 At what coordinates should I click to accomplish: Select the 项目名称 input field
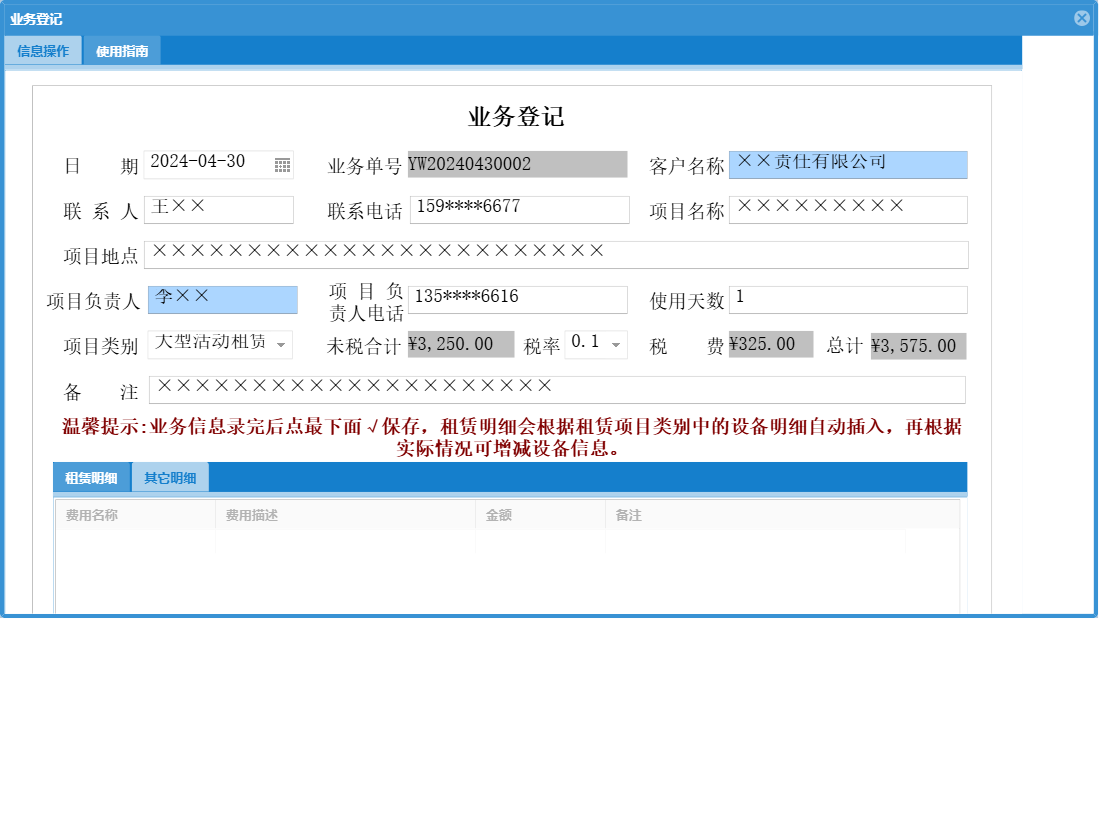point(847,209)
